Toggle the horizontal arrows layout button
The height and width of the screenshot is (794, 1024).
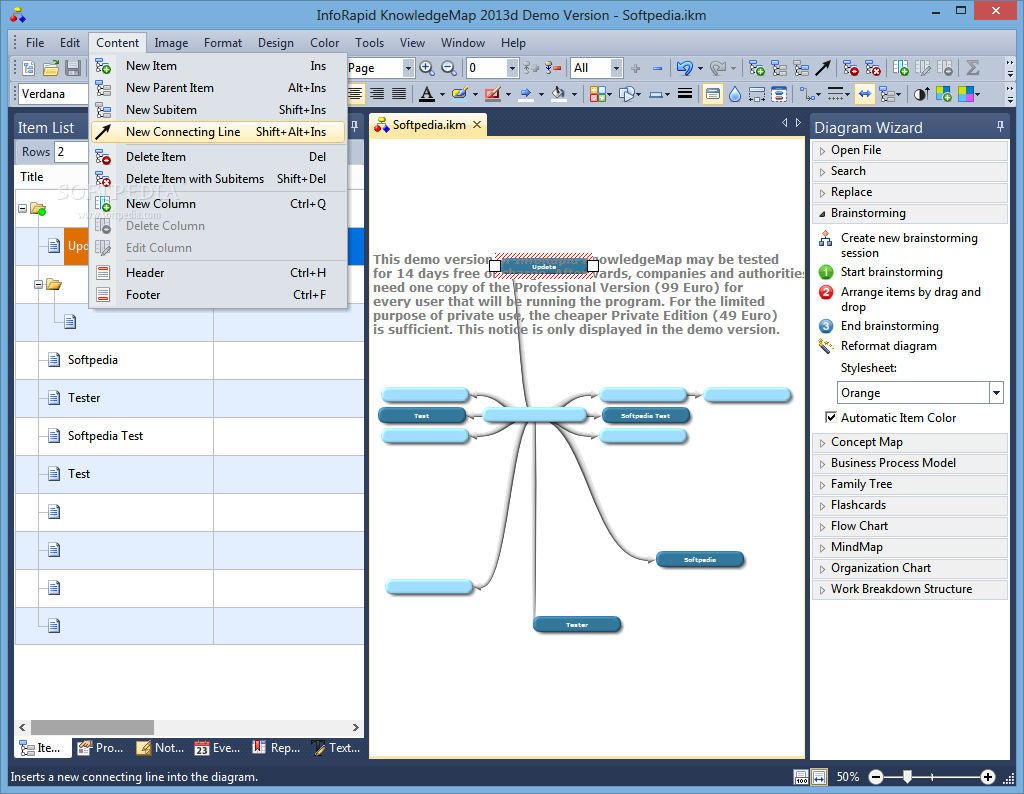[x=865, y=94]
